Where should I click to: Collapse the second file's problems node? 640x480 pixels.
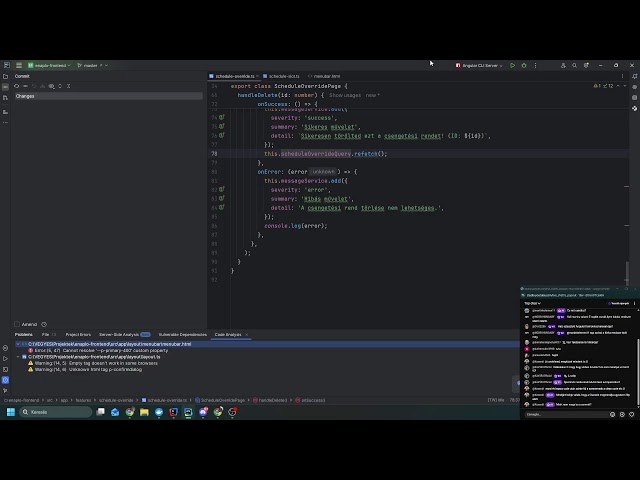click(18, 357)
